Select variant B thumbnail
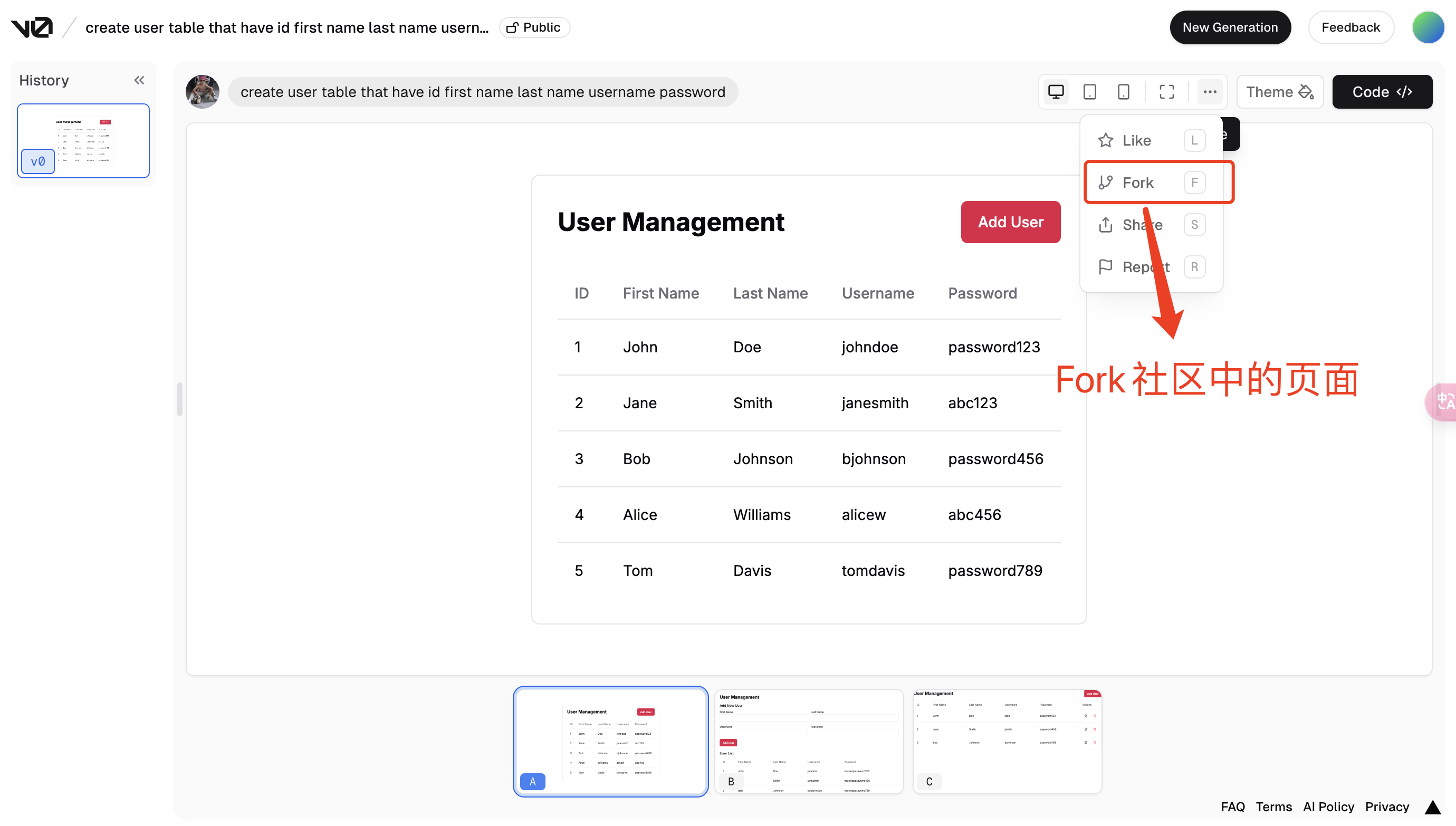Screen dimensions: 1456x826 [x=809, y=741]
